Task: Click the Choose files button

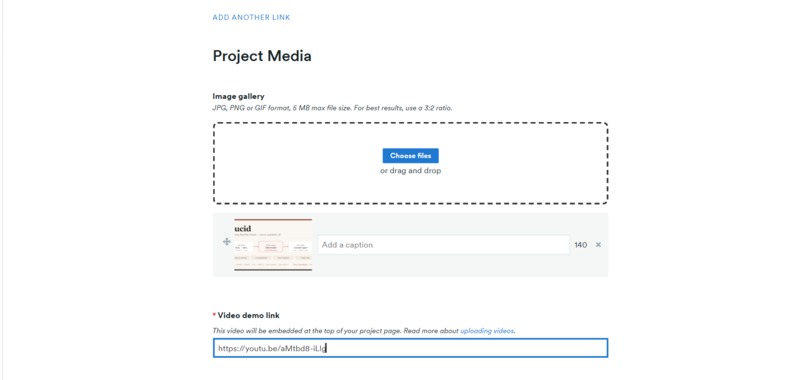Action: click(410, 156)
